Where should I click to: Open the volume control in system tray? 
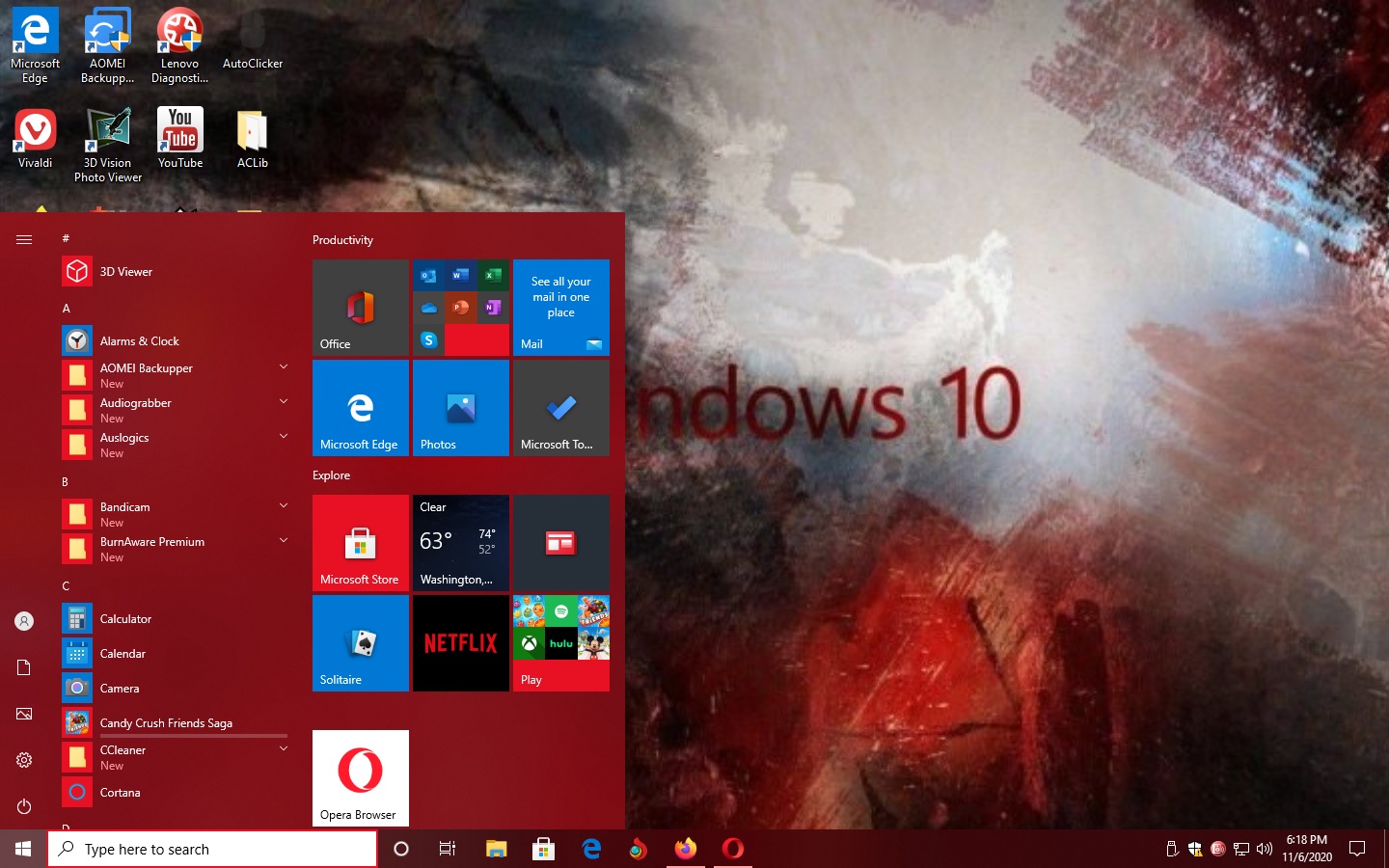pyautogui.click(x=1265, y=849)
